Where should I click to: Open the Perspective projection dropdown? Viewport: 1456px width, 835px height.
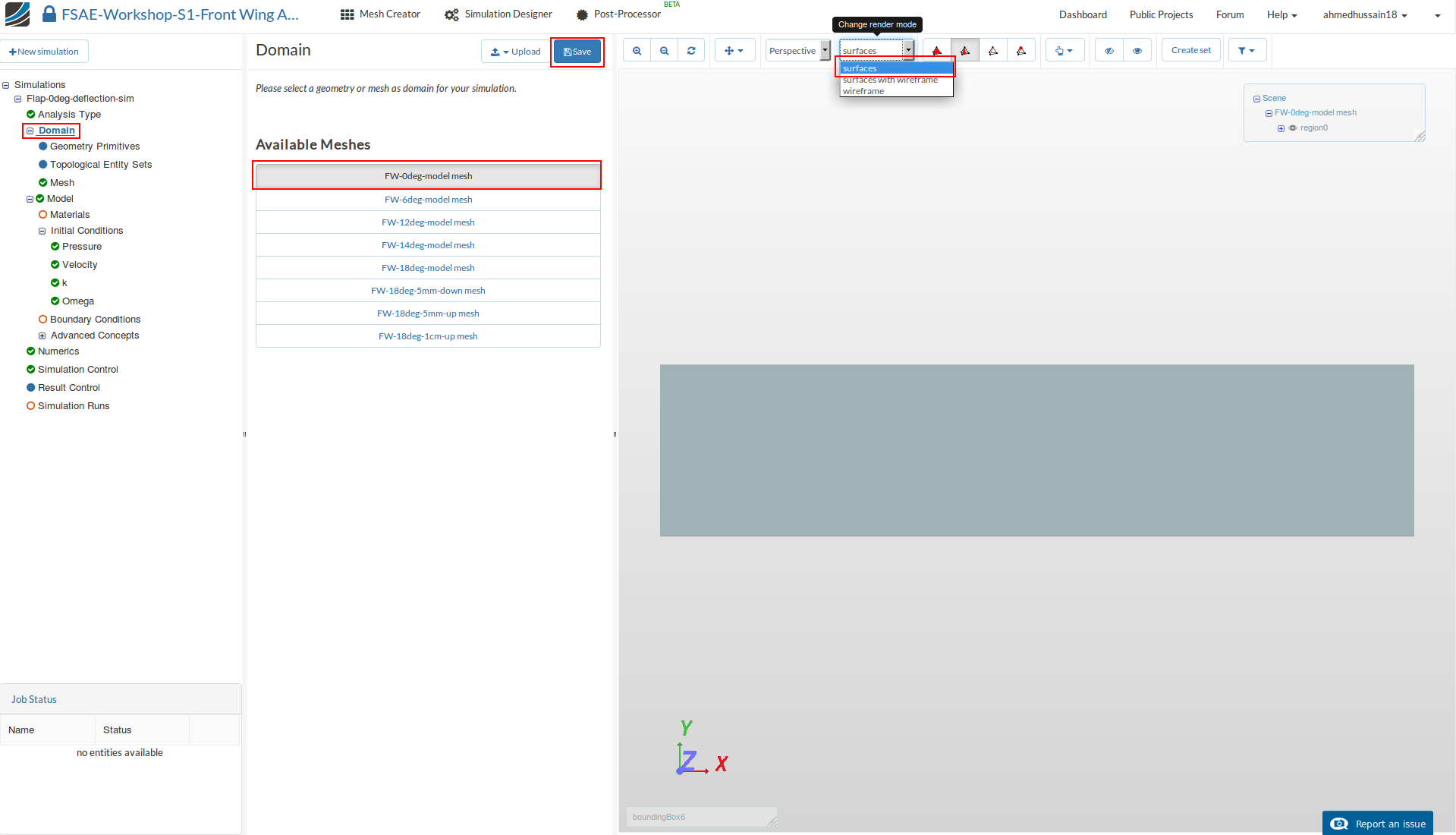[x=798, y=51]
